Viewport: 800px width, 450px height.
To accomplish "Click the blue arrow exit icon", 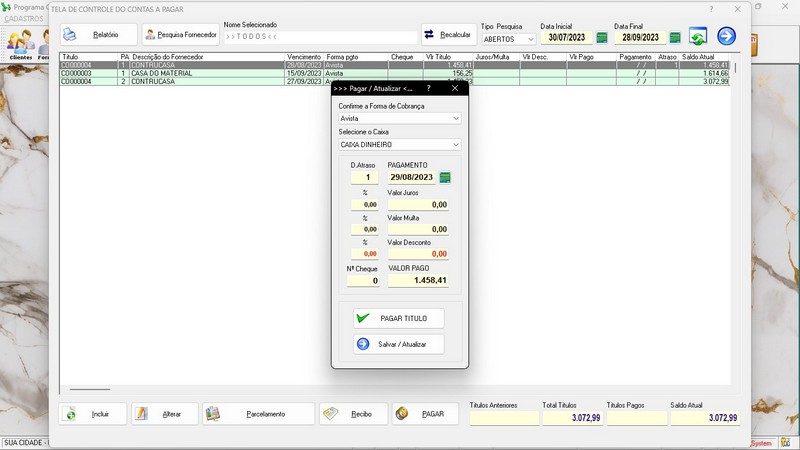I will (x=726, y=36).
